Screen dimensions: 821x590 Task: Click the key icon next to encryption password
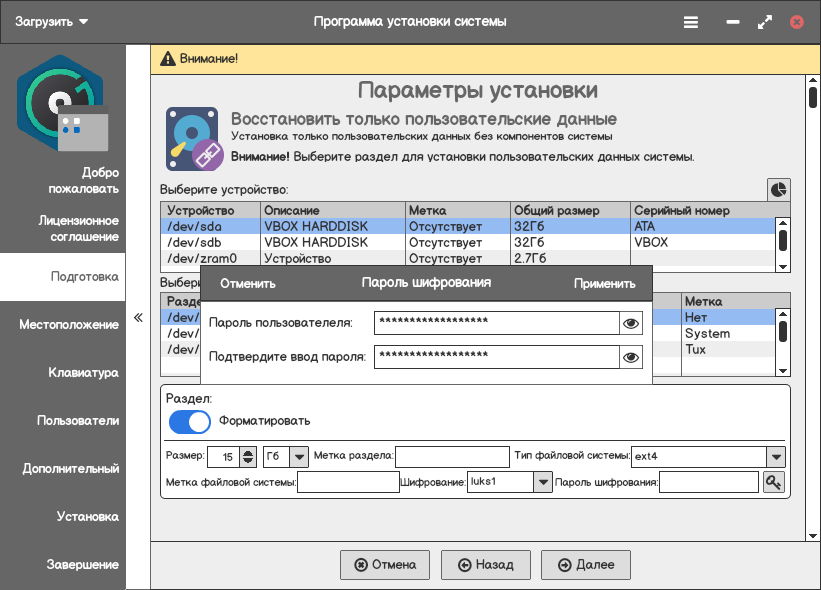click(774, 483)
